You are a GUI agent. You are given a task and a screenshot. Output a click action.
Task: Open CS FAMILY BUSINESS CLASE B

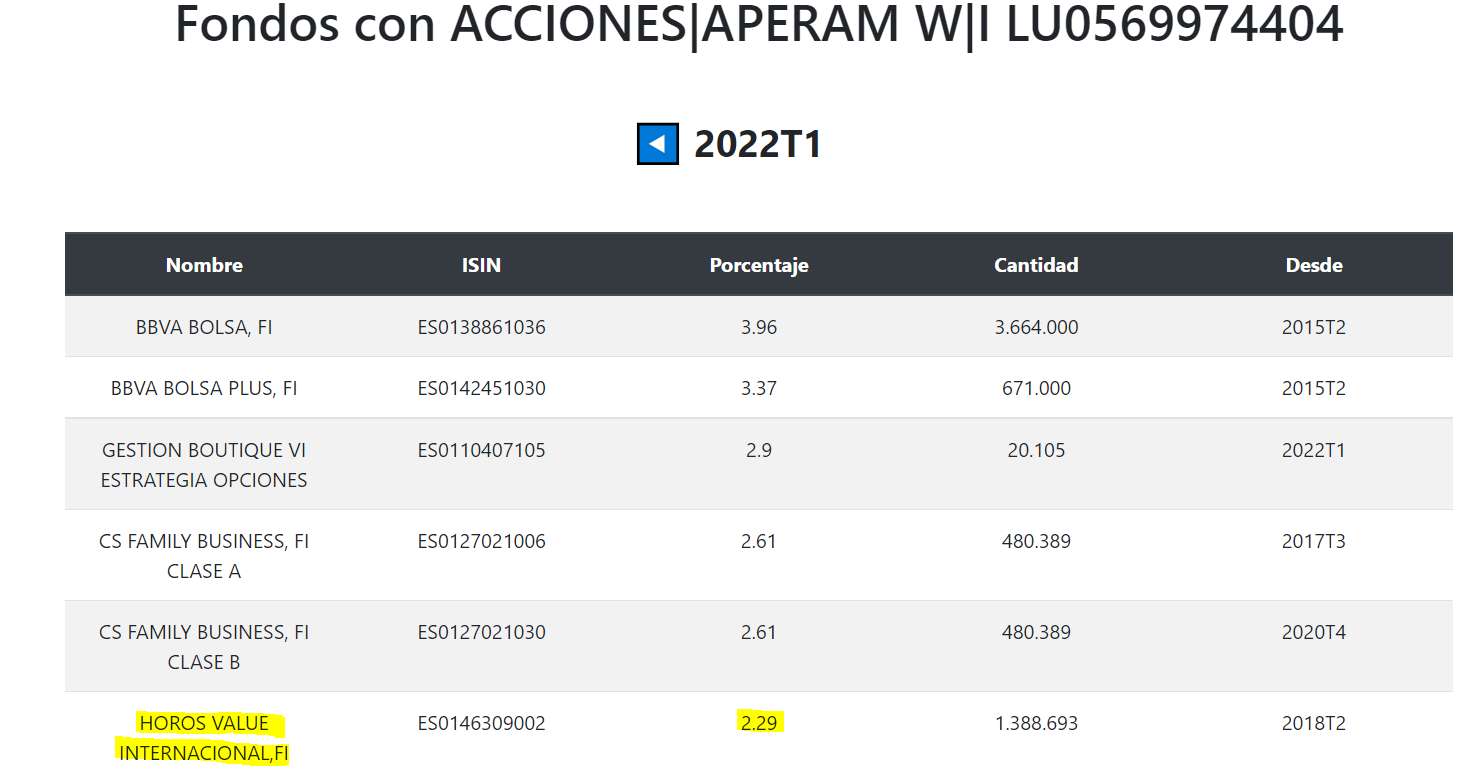(x=204, y=647)
